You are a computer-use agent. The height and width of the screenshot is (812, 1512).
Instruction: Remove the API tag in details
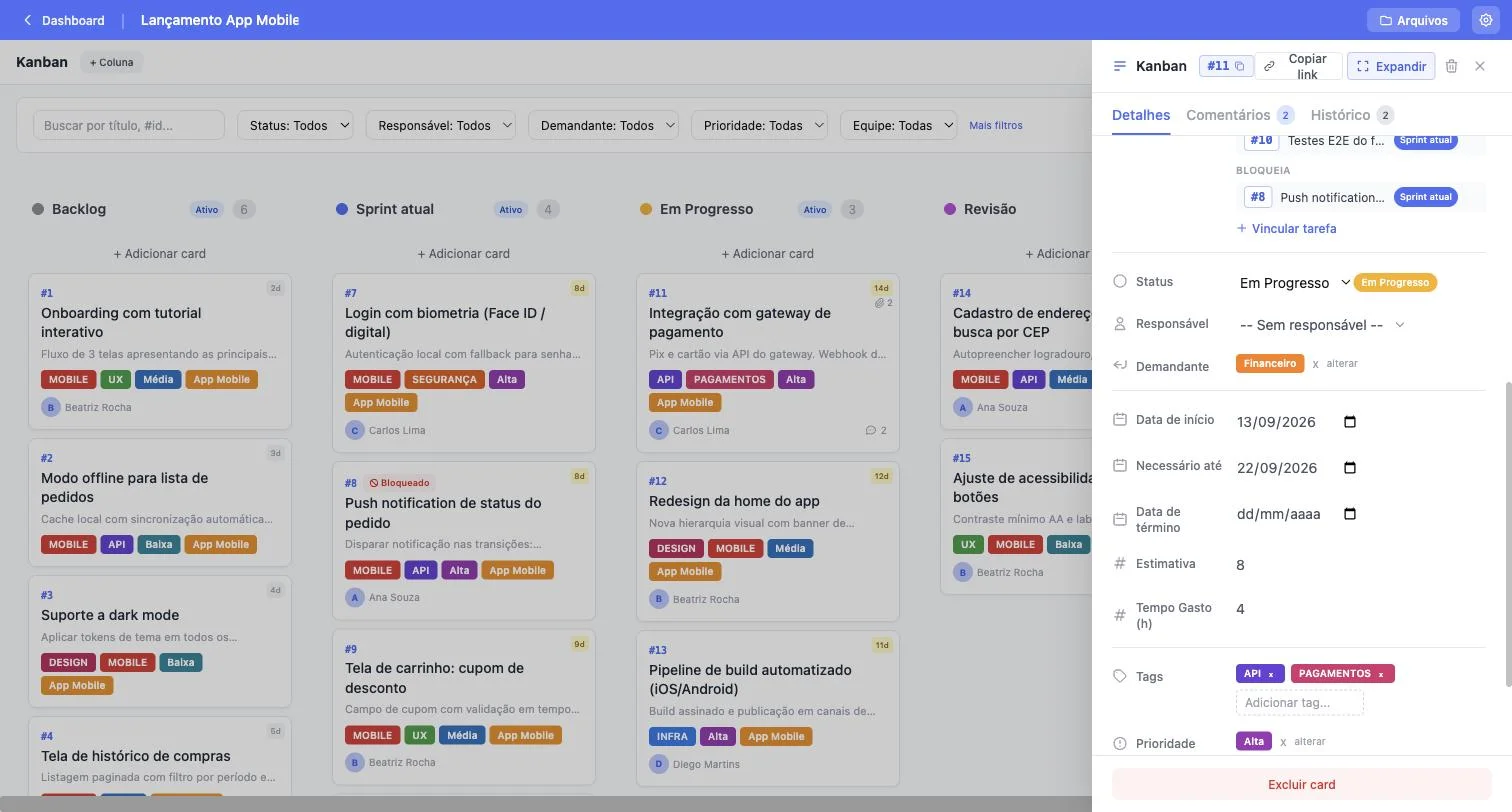(x=1271, y=675)
